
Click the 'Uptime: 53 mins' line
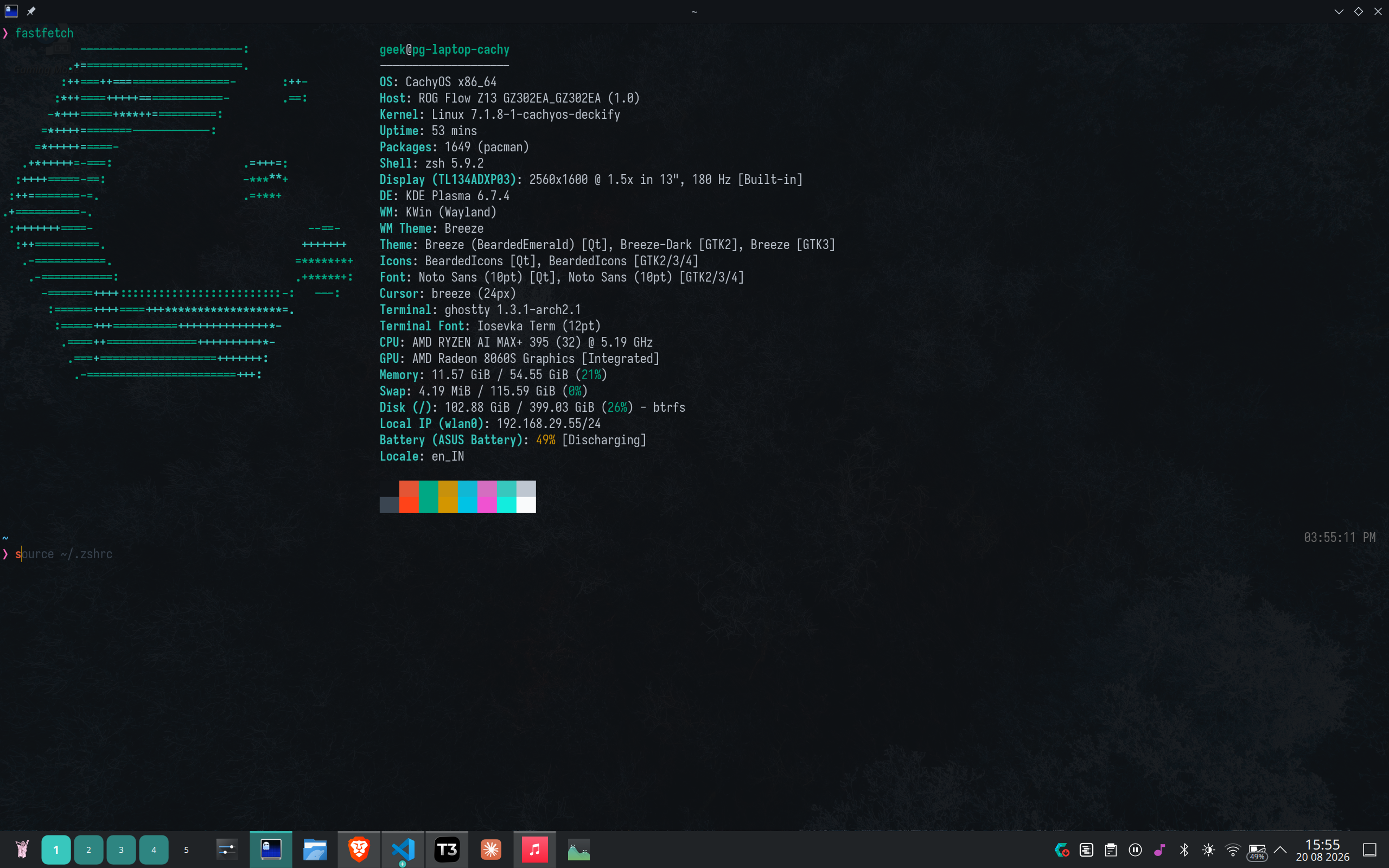click(428, 131)
